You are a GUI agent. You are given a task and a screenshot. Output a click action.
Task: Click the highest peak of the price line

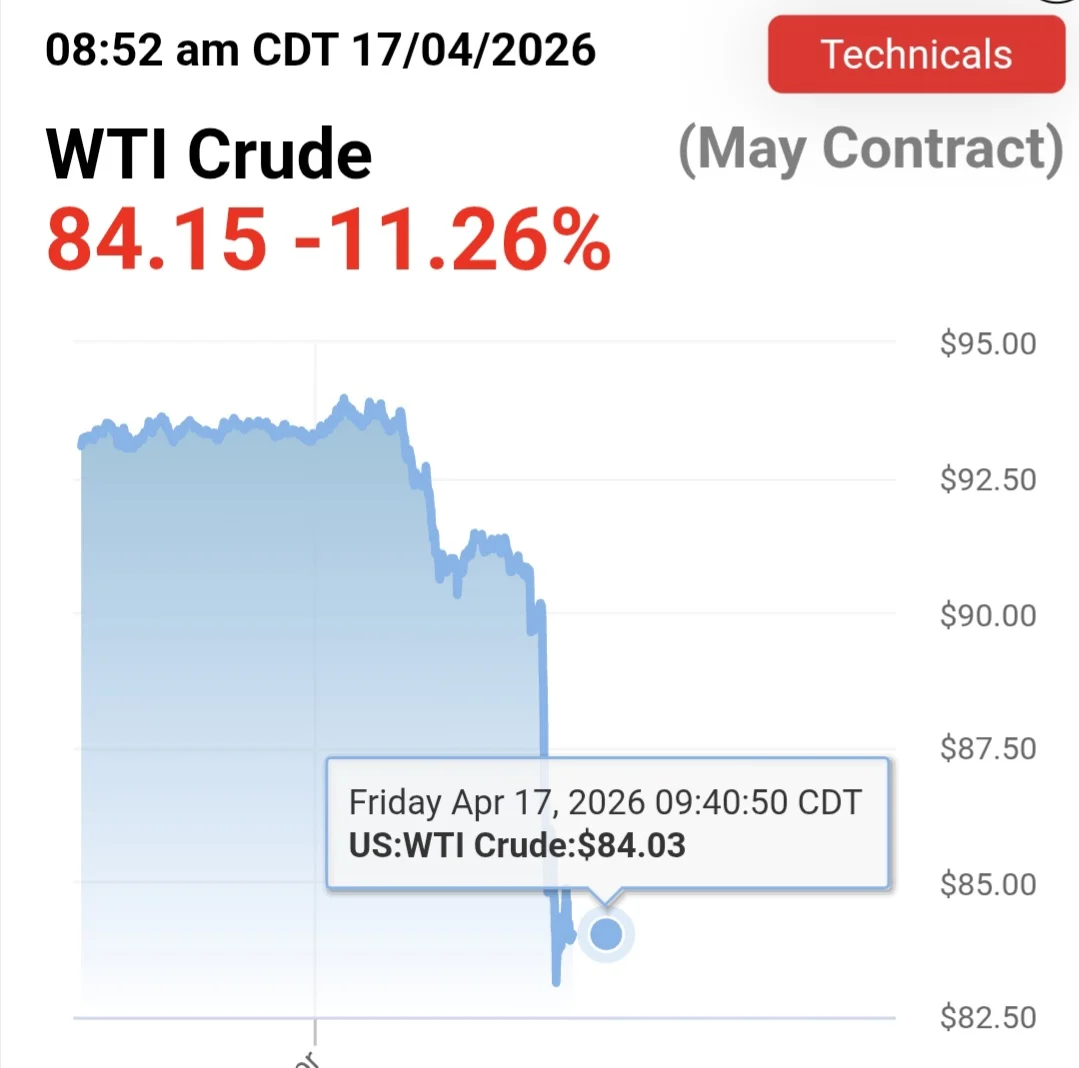tap(344, 399)
